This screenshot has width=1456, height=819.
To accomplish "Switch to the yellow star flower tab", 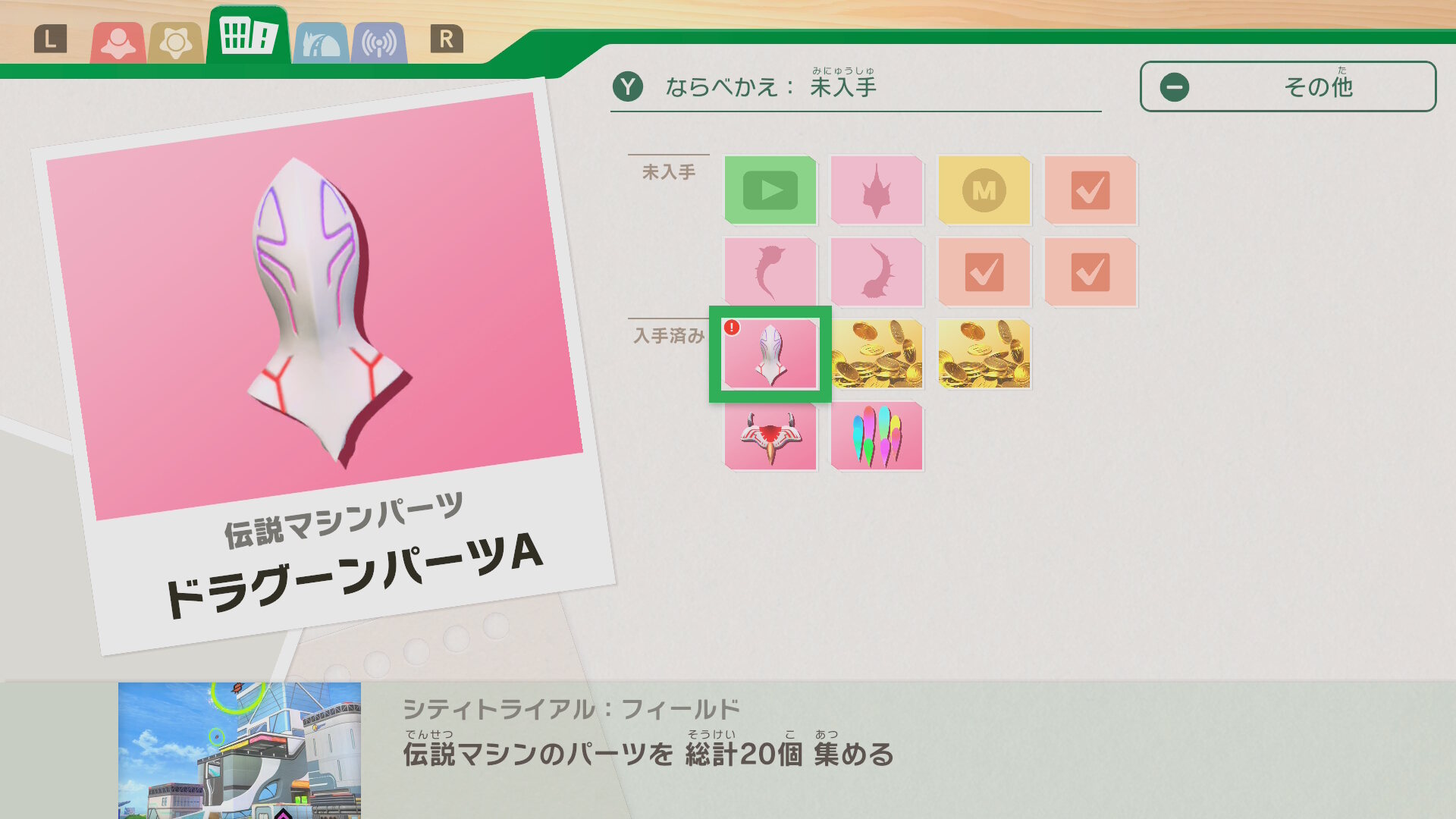I will click(176, 42).
